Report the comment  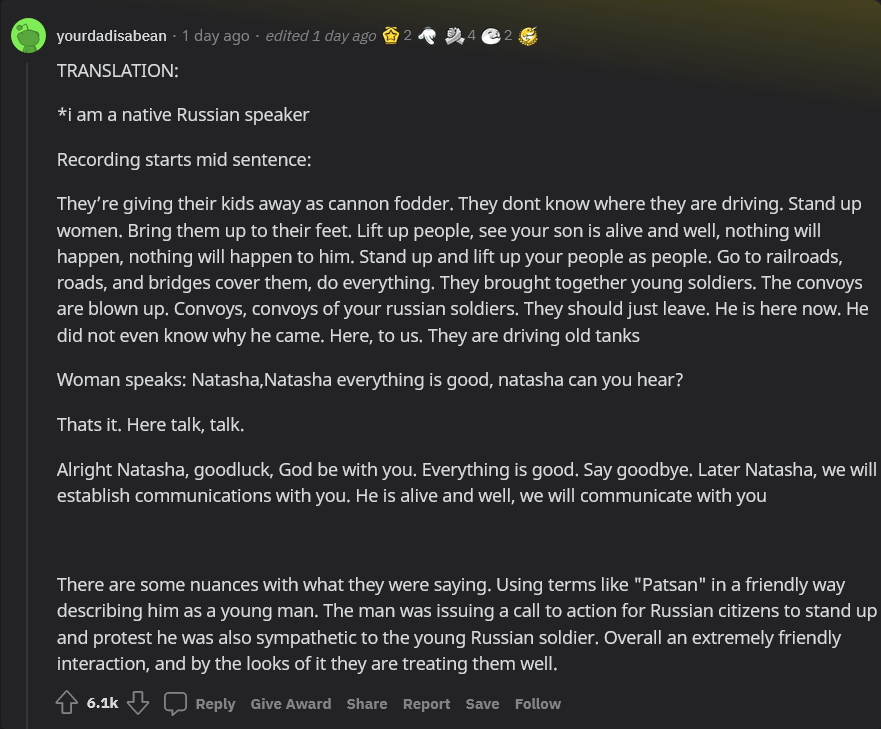[426, 704]
